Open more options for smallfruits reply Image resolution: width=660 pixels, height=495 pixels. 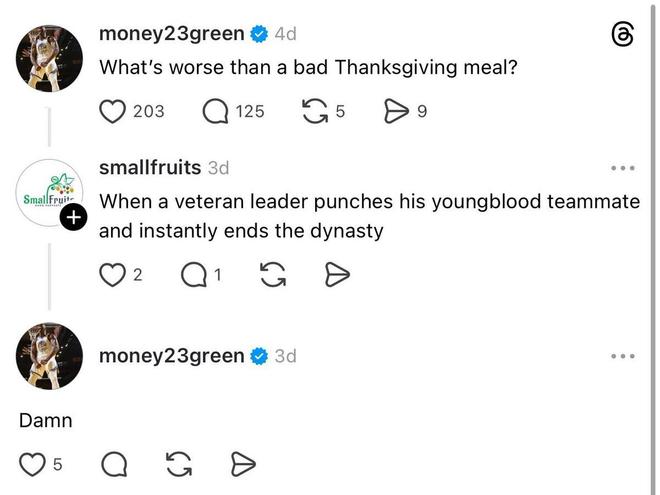[x=622, y=168]
